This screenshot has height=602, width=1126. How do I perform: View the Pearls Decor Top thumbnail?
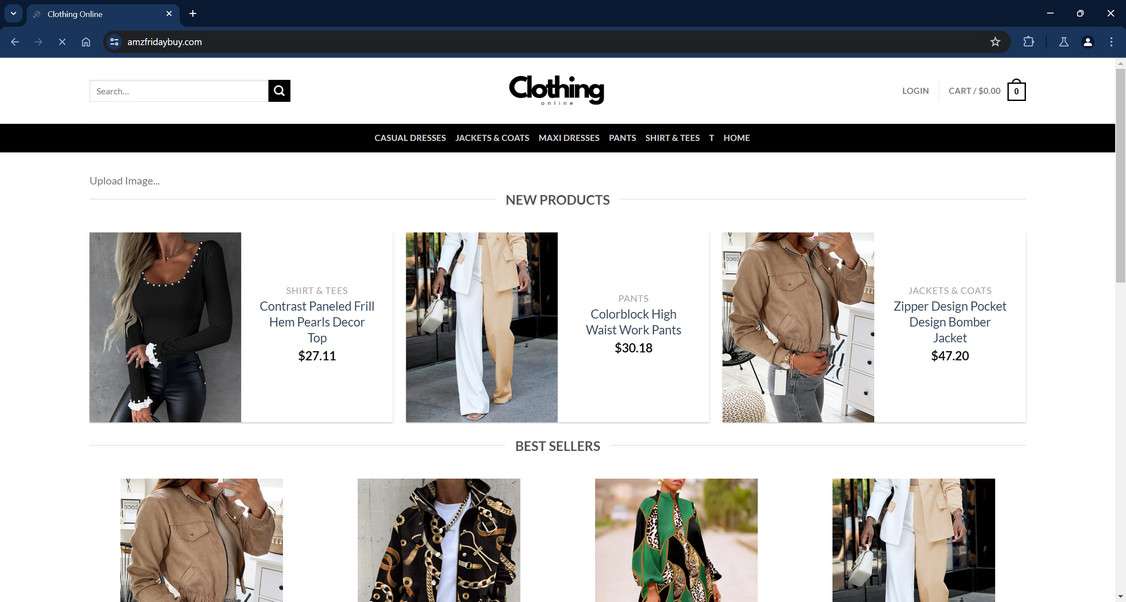click(165, 327)
